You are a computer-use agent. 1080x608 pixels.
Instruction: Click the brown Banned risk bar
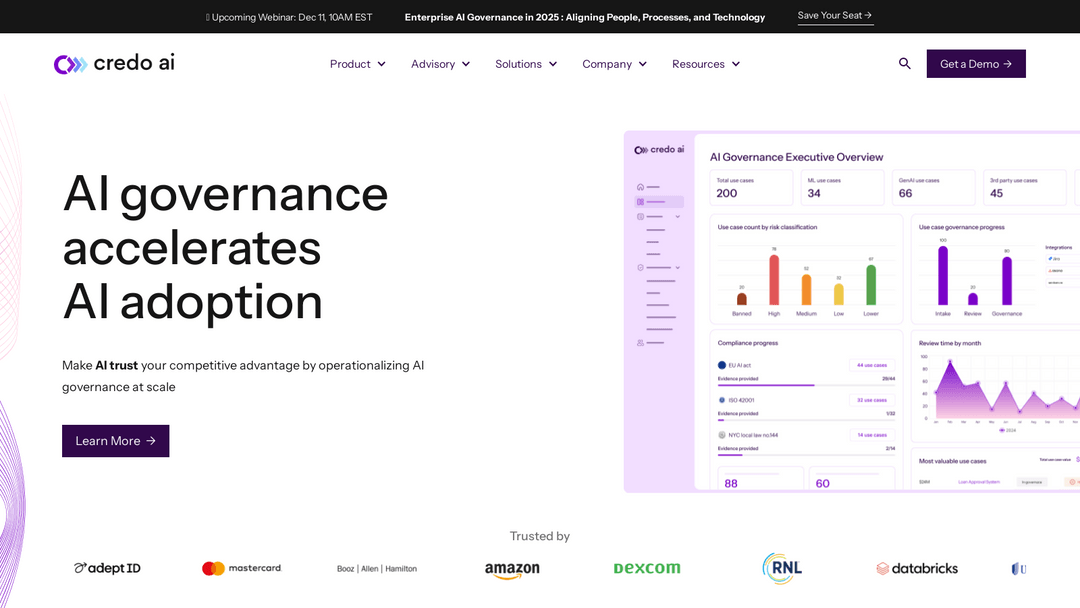[x=742, y=299]
